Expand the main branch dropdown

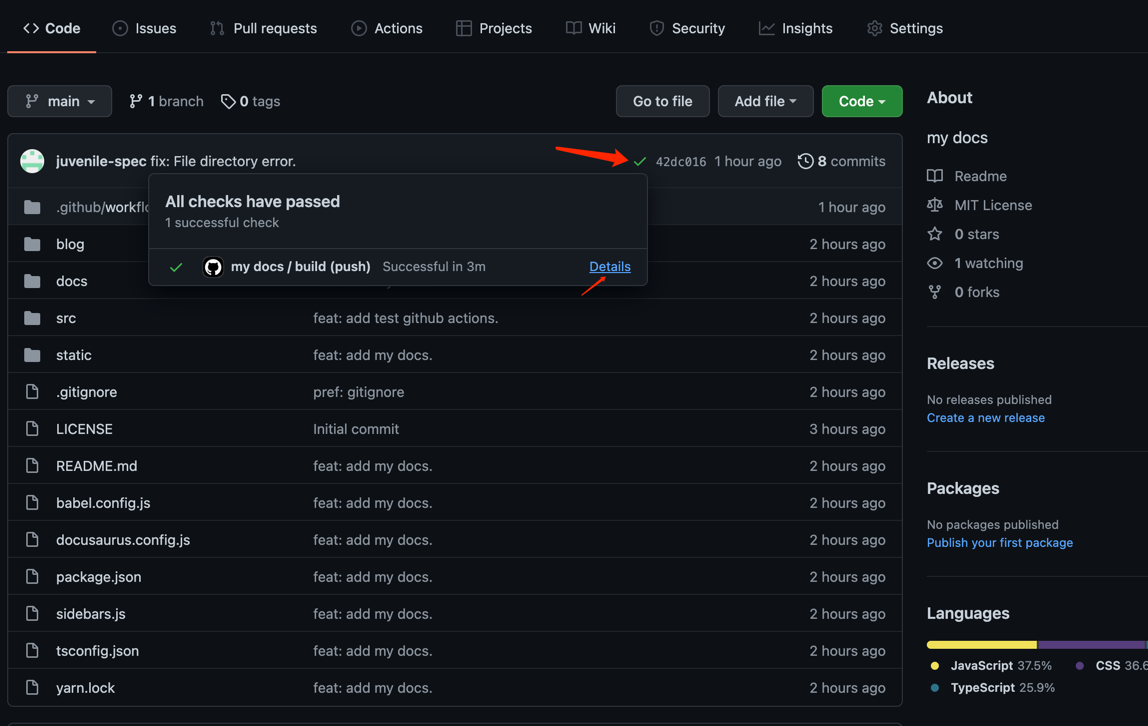tap(59, 101)
